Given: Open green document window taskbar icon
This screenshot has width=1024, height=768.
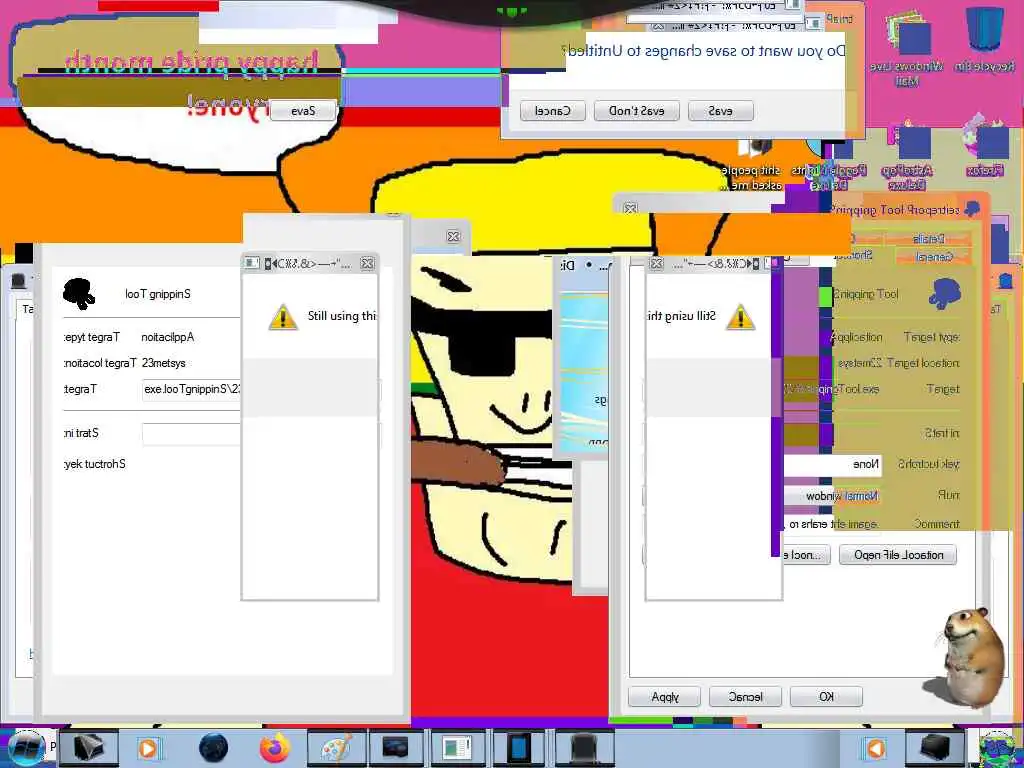Looking at the screenshot, I should (x=456, y=748).
